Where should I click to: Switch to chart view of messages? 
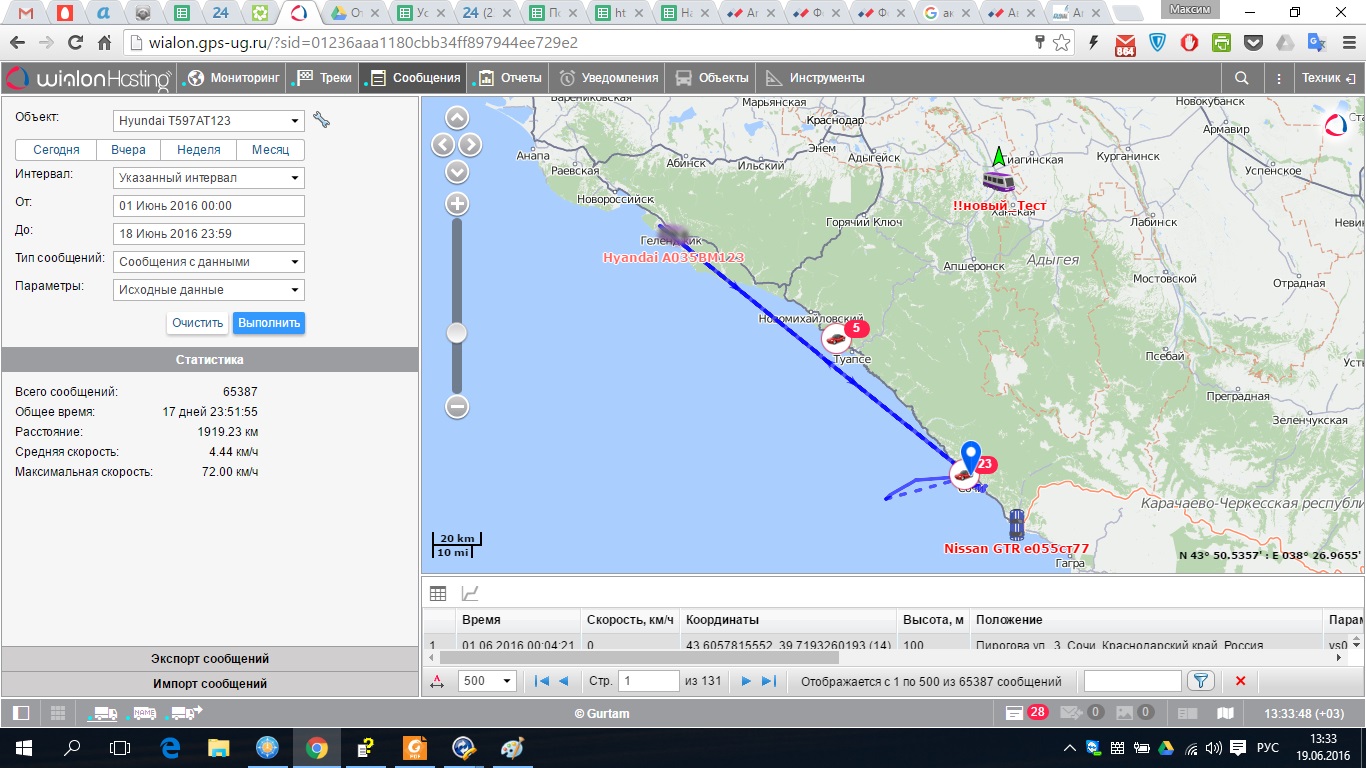point(469,593)
